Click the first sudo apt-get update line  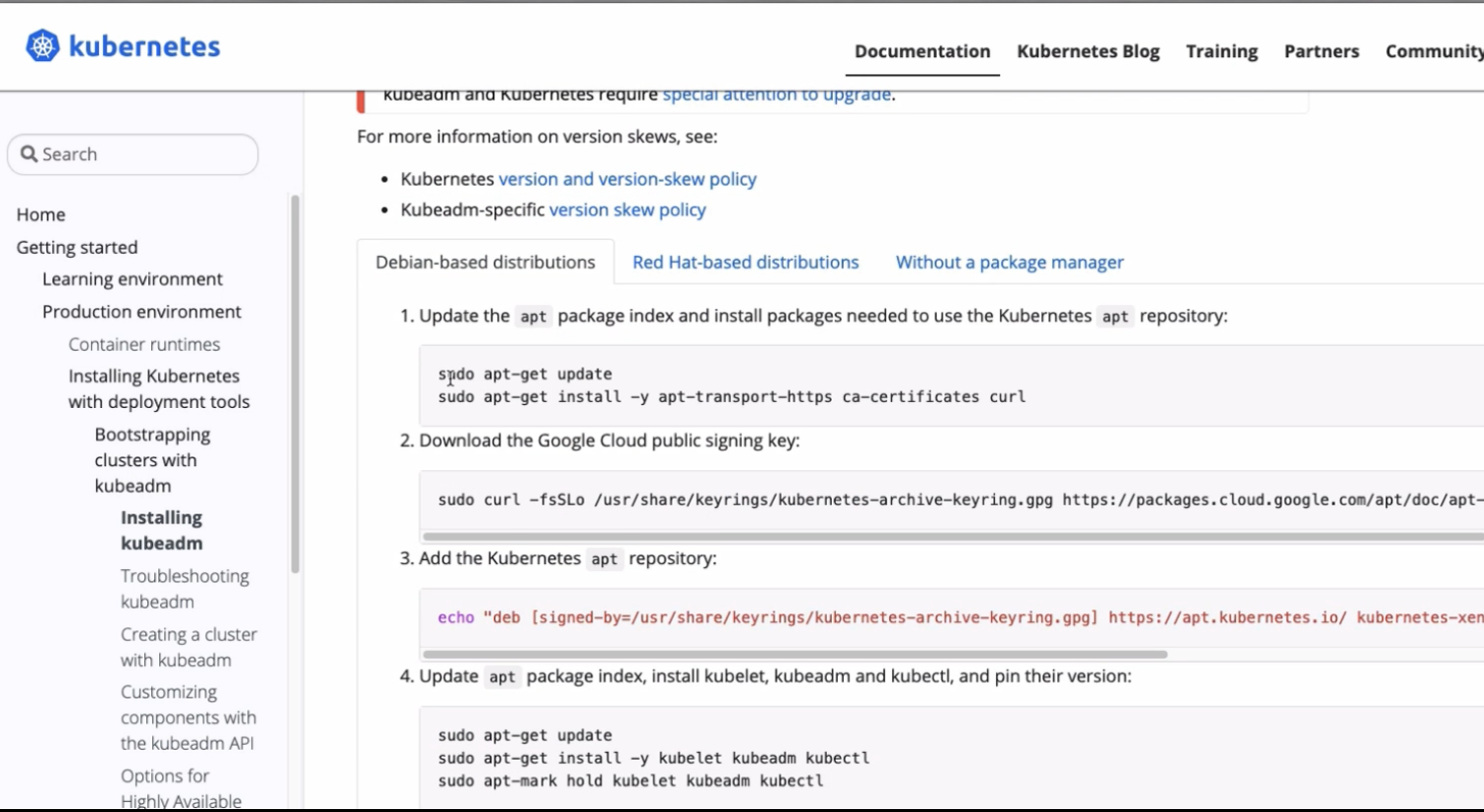point(525,374)
